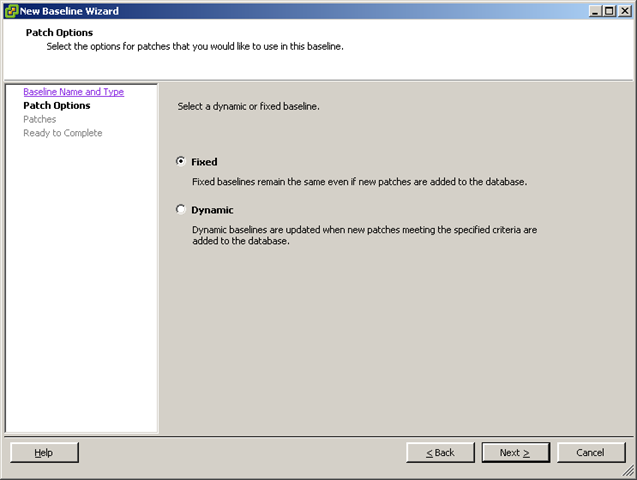Image resolution: width=637 pixels, height=480 pixels.
Task: Click the 'Select a dynamic or fixed baseline' text
Action: [248, 106]
